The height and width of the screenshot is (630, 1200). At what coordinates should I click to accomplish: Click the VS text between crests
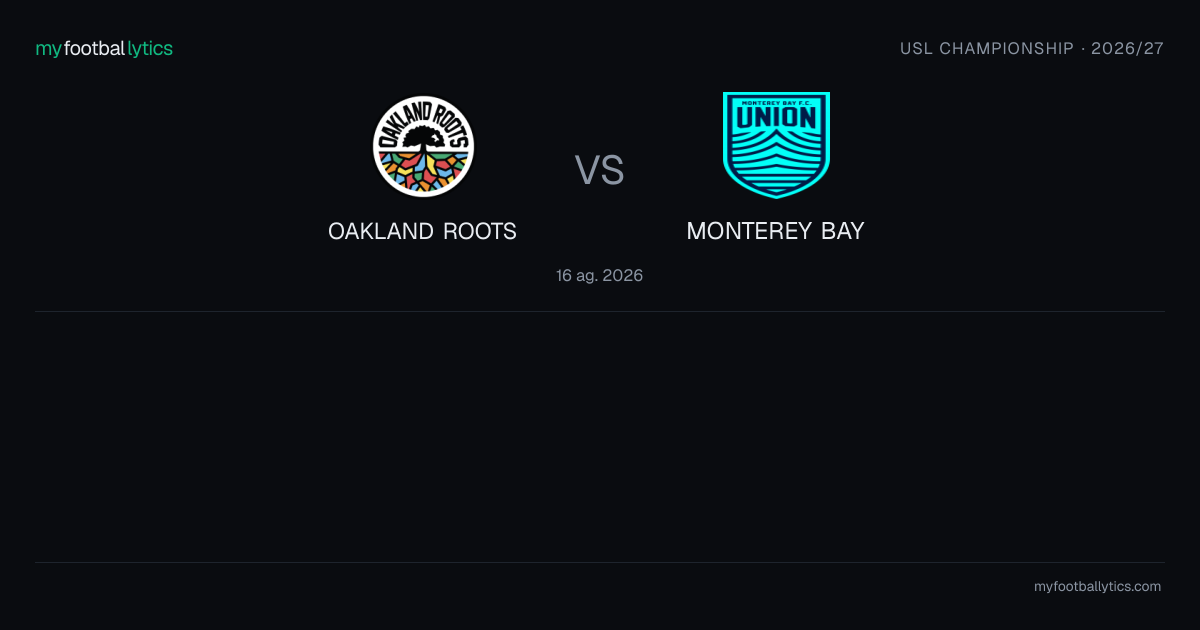pyautogui.click(x=599, y=170)
